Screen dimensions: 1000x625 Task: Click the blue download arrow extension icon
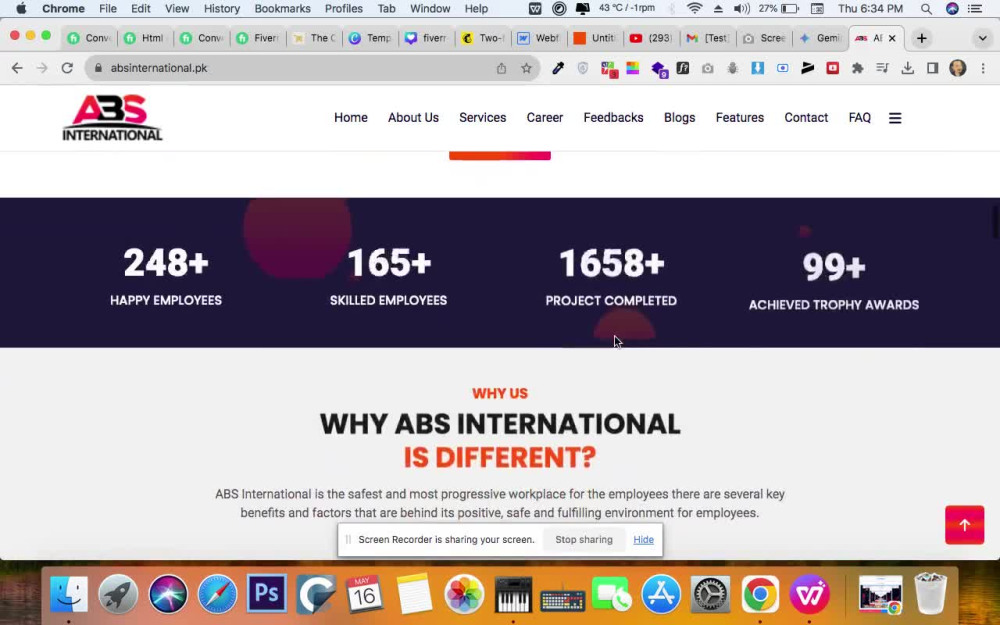tap(757, 68)
